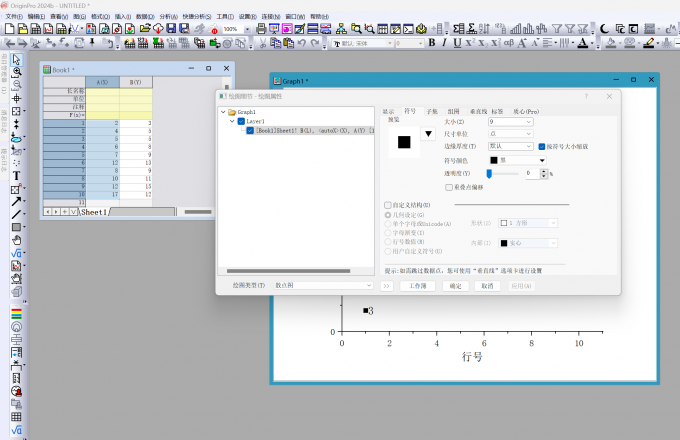The width and height of the screenshot is (680, 440).
Task: Click the color palette bars icon in left toolbar
Action: click(16, 314)
